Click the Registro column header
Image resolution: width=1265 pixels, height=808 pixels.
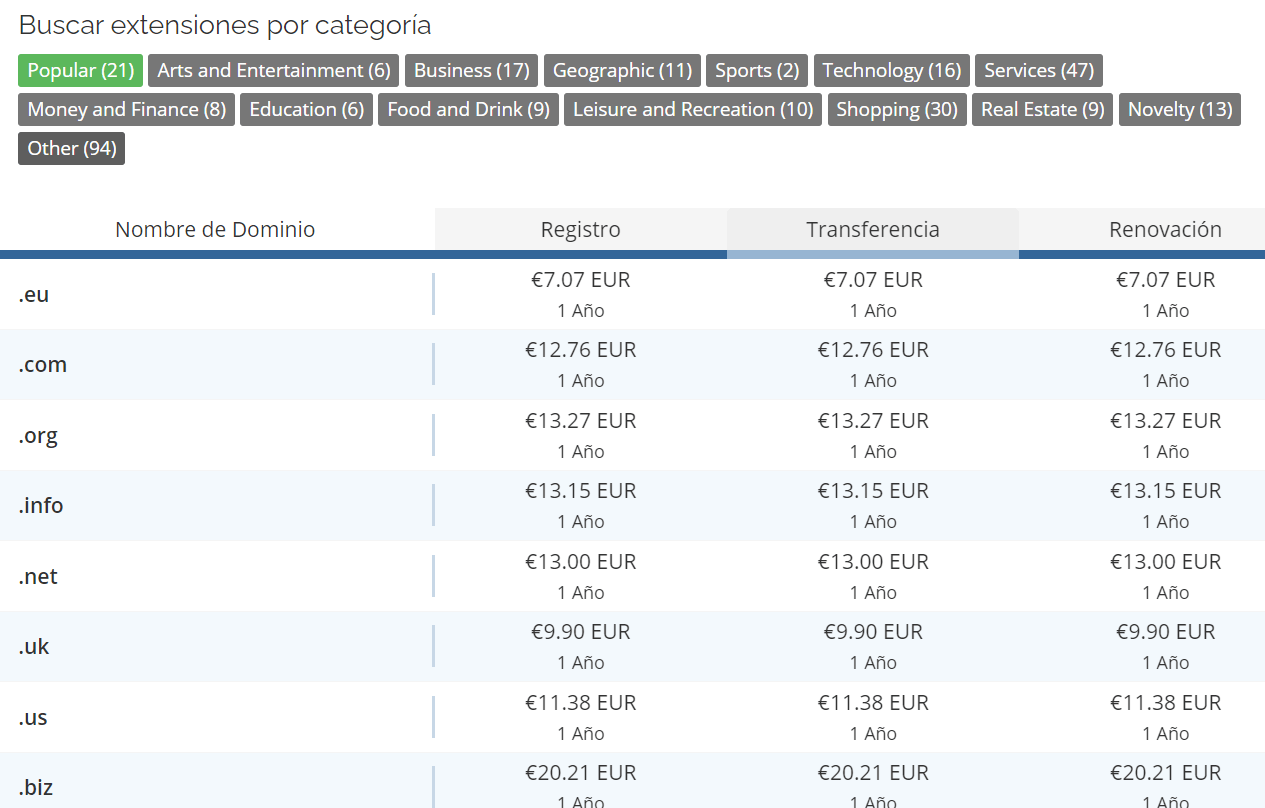[581, 229]
